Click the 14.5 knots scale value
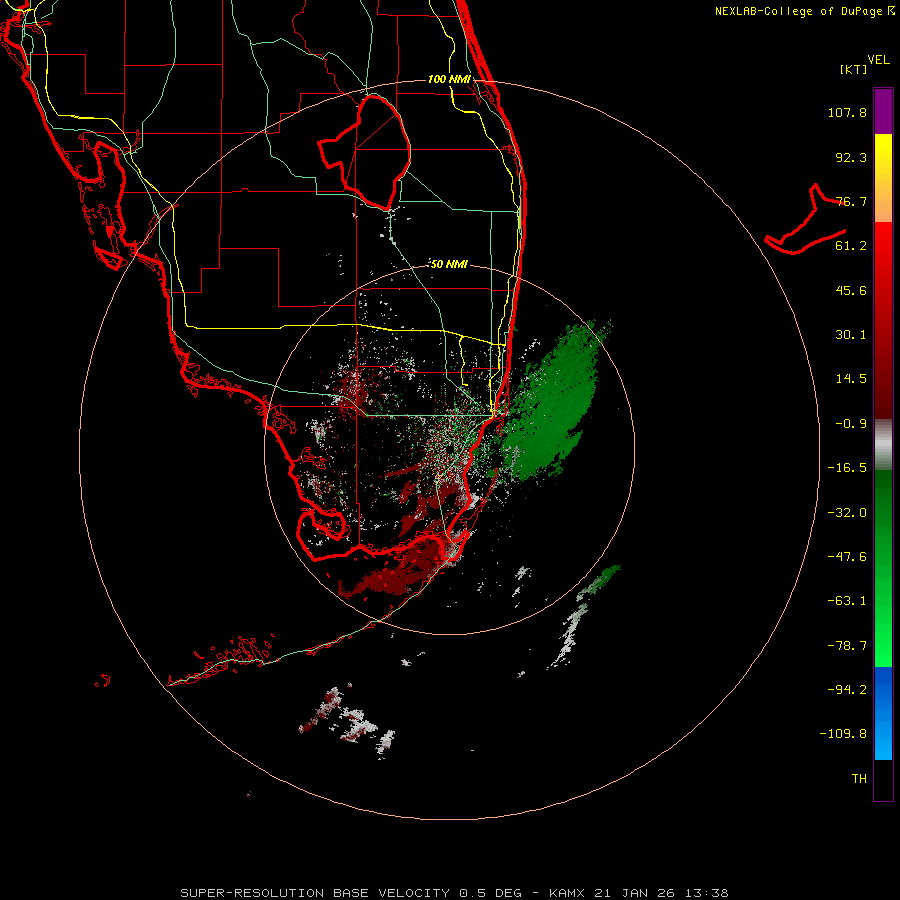Screen dimensions: 900x900 point(851,379)
